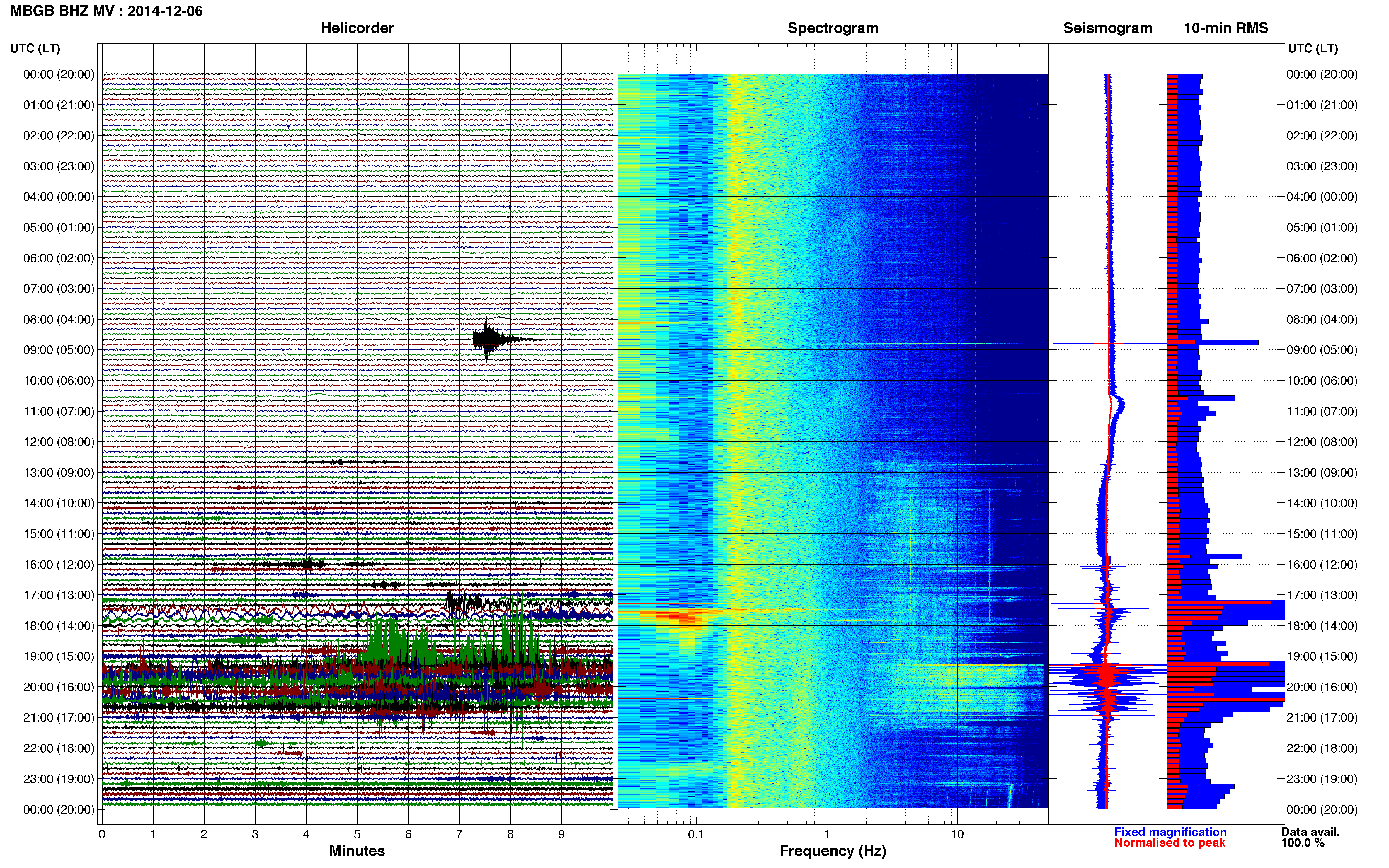The width and height of the screenshot is (1389, 868).
Task: Click the 'UTC (LT)' label right of RMS panel
Action: [x=1313, y=48]
